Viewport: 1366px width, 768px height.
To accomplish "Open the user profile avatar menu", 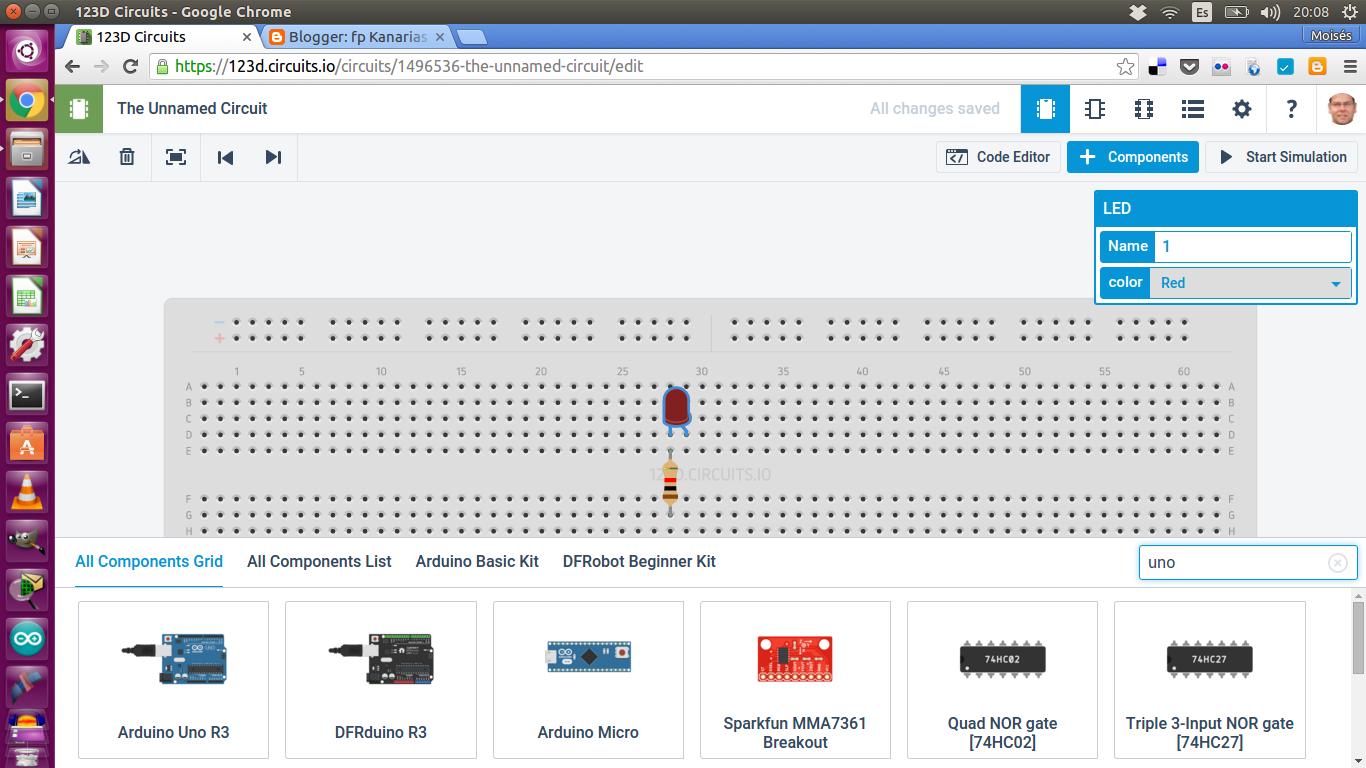I will [x=1340, y=108].
